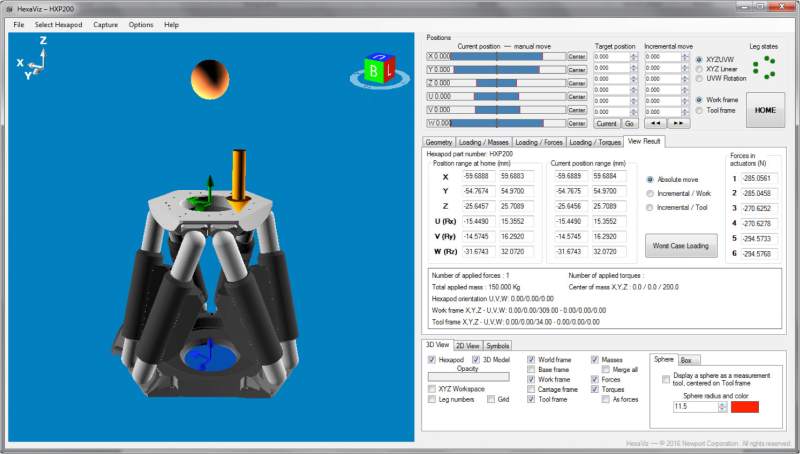Turn on Leg numbers display
800x454 pixels.
click(x=433, y=399)
